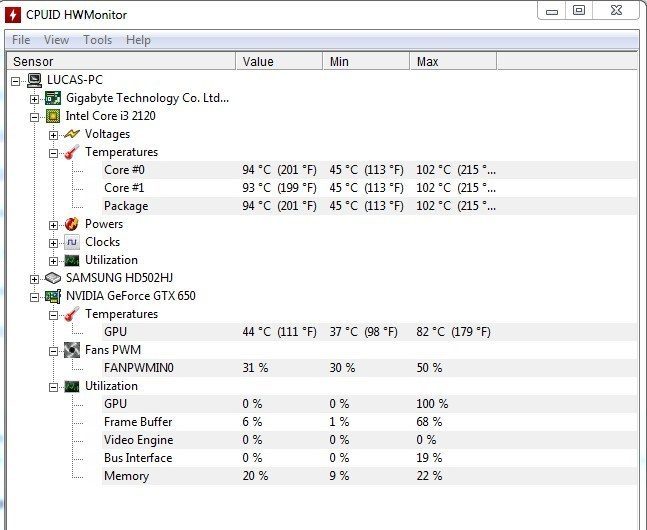Image resolution: width=647 pixels, height=530 pixels.
Task: Open the Help menu
Action: [x=138, y=40]
